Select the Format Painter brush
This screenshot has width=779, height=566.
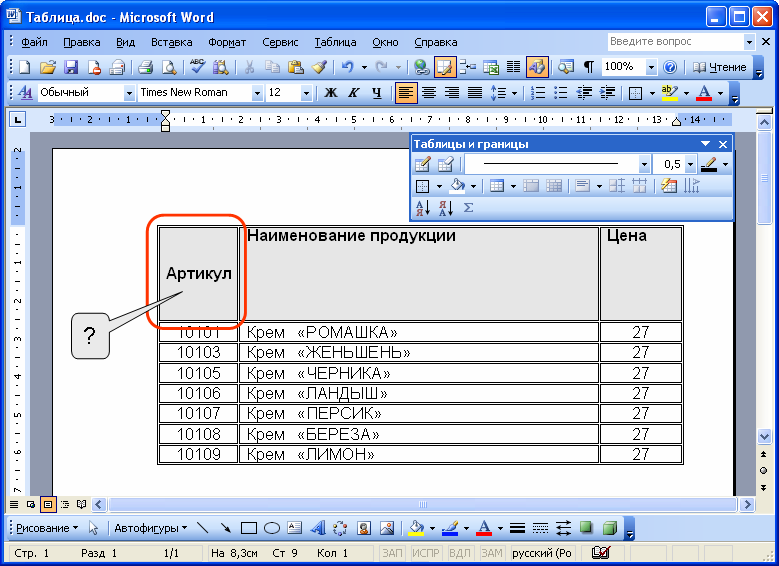coord(319,67)
